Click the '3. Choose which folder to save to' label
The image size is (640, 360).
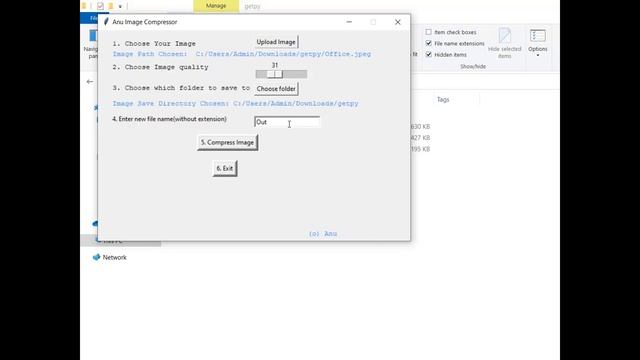click(181, 88)
